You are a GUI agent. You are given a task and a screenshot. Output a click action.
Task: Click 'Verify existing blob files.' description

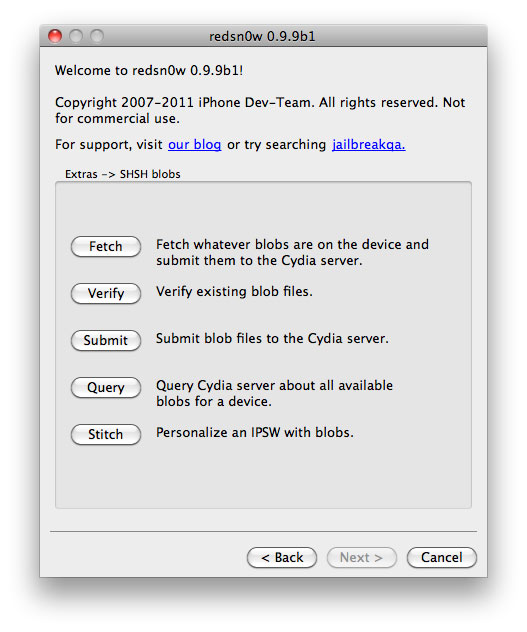(x=234, y=291)
